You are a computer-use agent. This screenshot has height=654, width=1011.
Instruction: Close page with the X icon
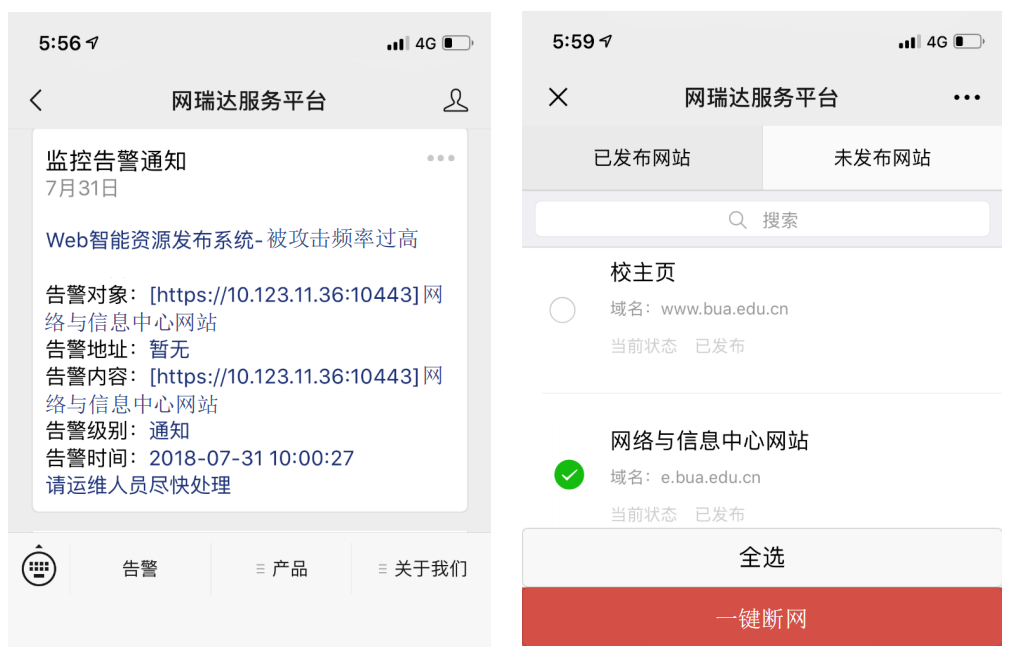(558, 97)
